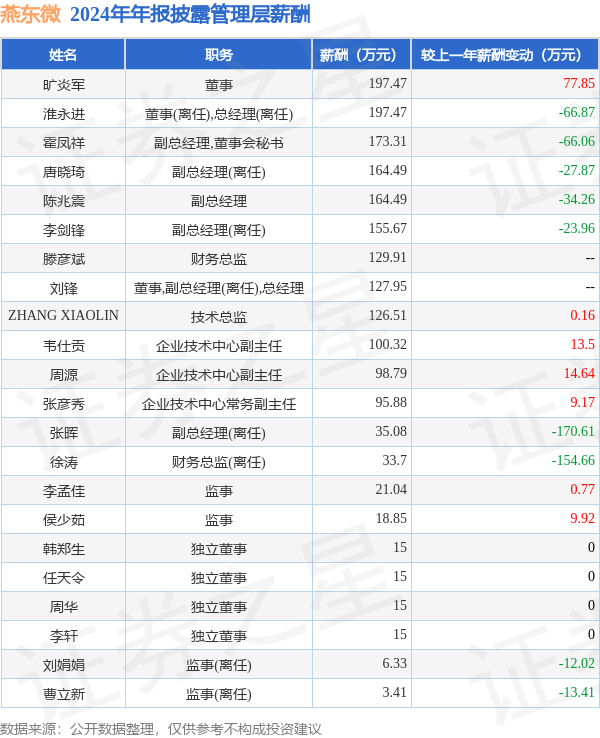The image size is (600, 738).
Task: Click change value -13.41
Action: (576, 693)
